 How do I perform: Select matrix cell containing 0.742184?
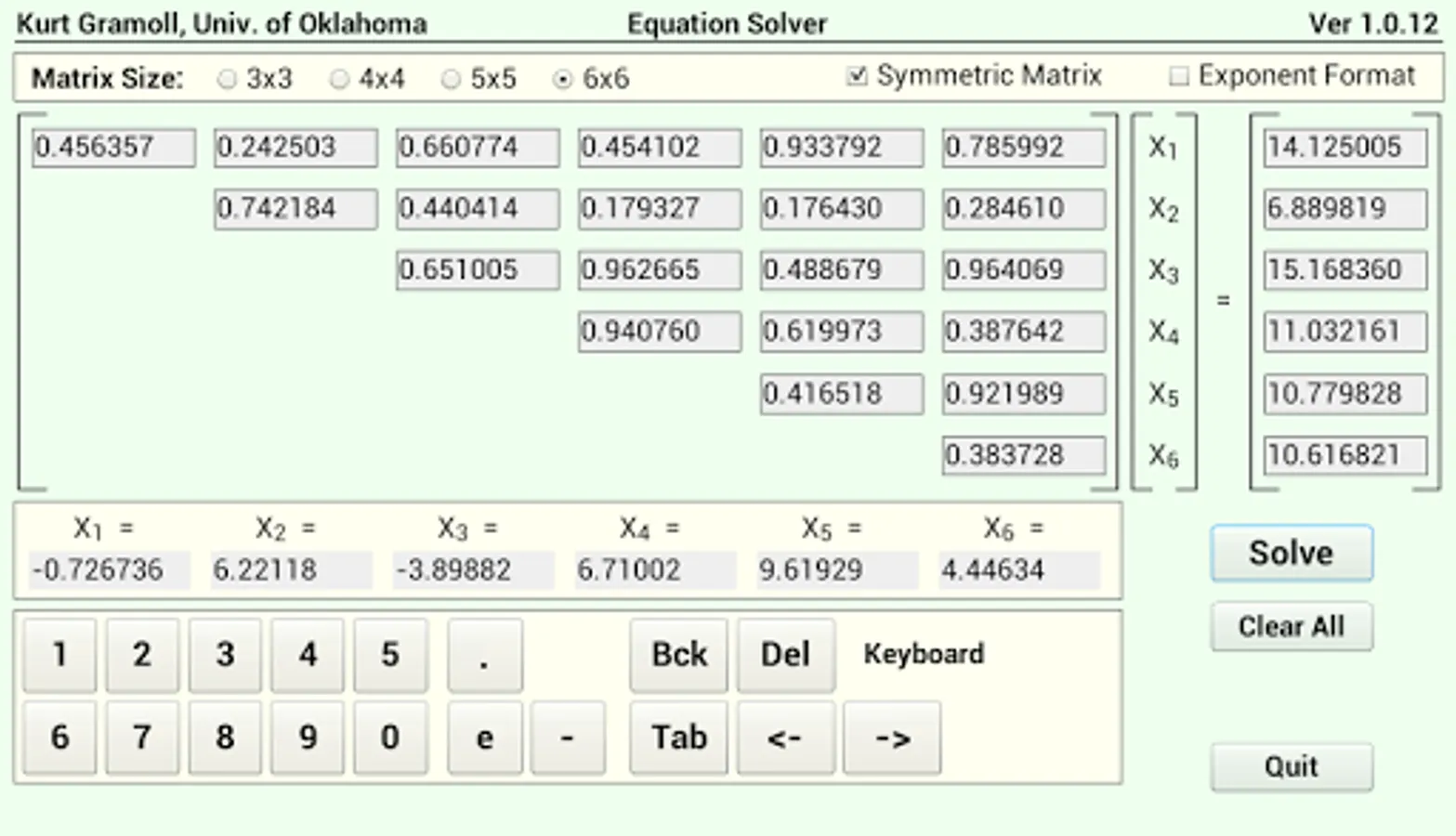click(295, 209)
